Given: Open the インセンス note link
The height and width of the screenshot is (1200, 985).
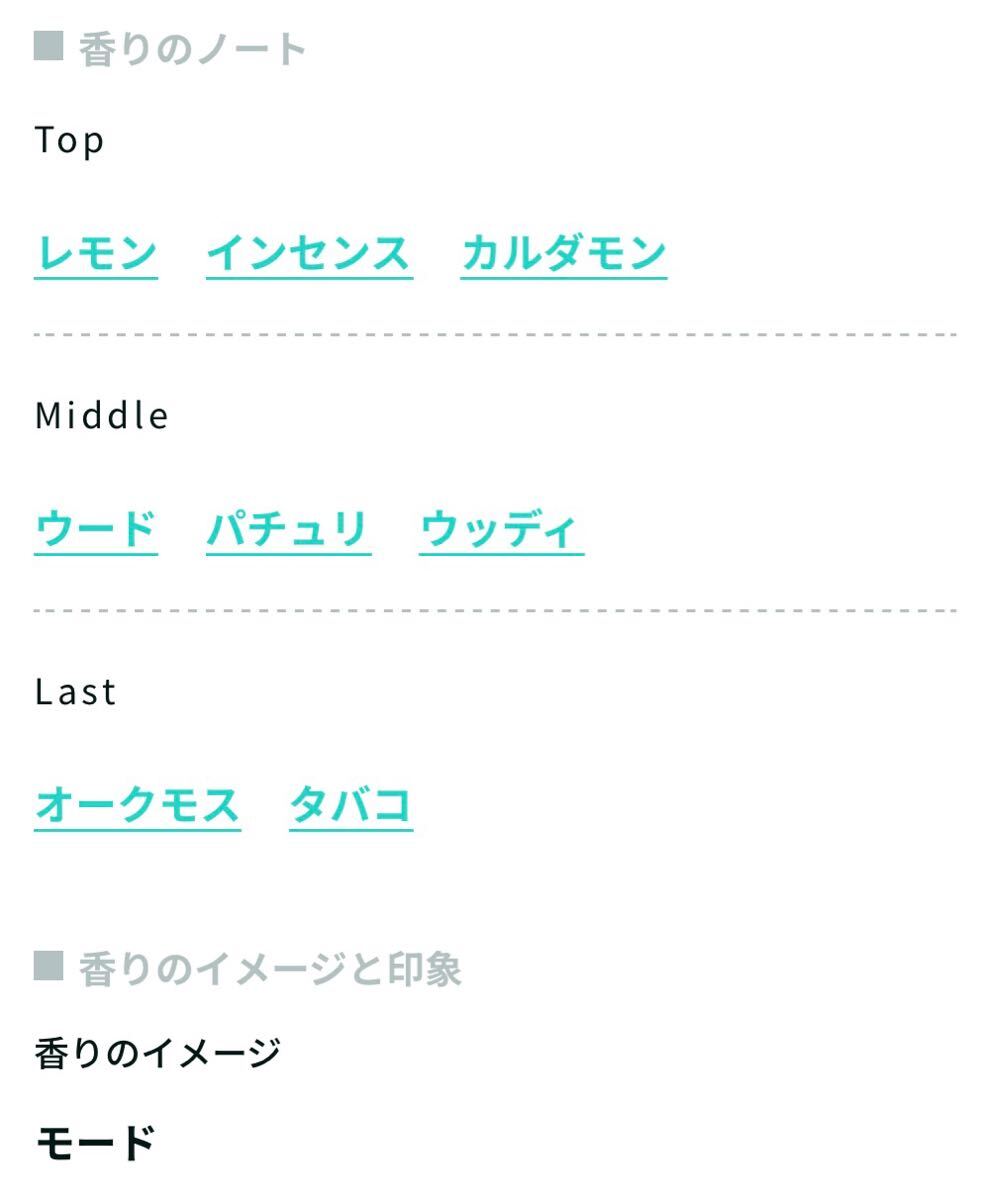Looking at the screenshot, I should point(309,253).
